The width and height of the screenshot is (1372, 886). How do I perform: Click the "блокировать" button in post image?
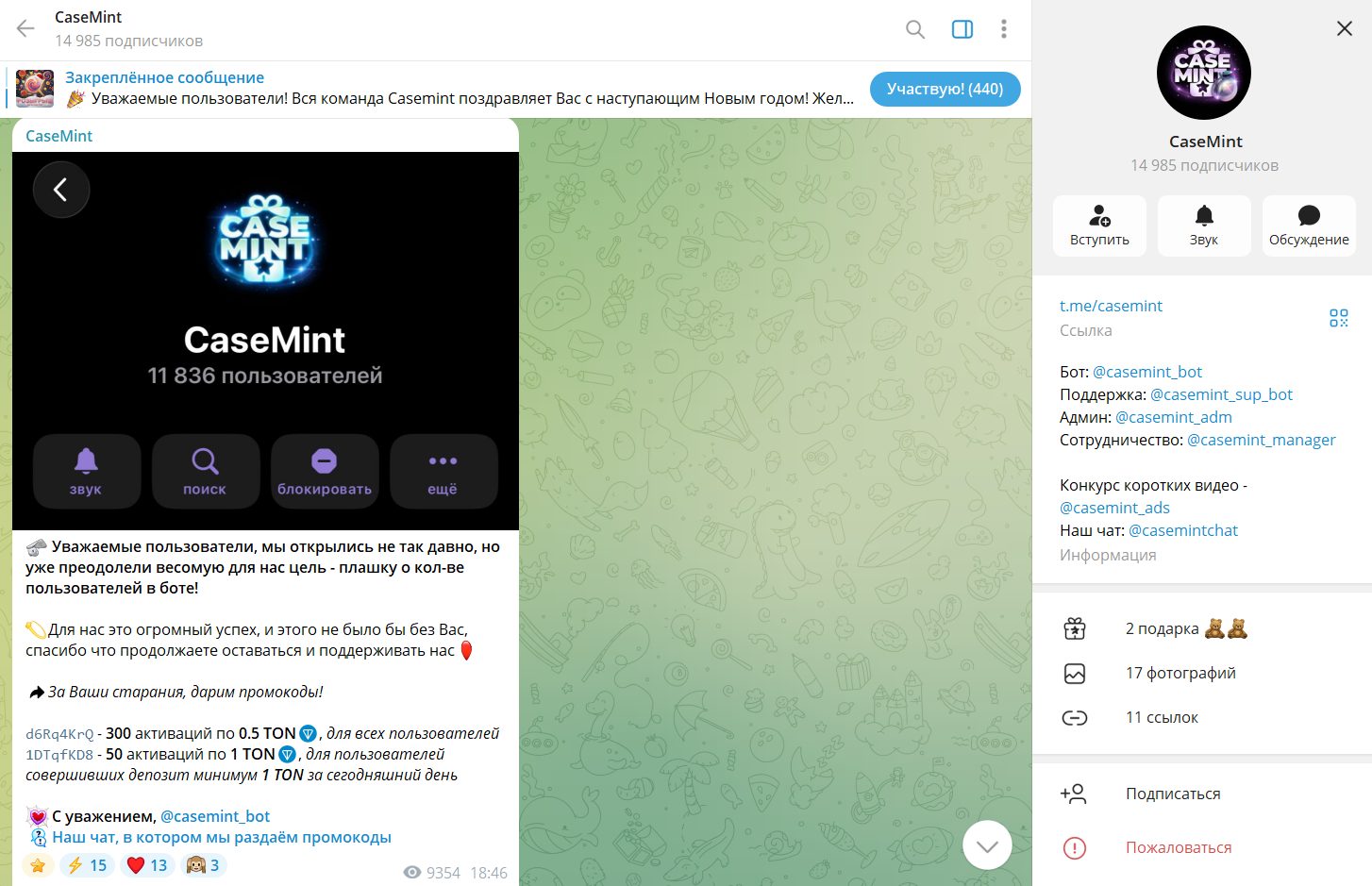click(325, 472)
